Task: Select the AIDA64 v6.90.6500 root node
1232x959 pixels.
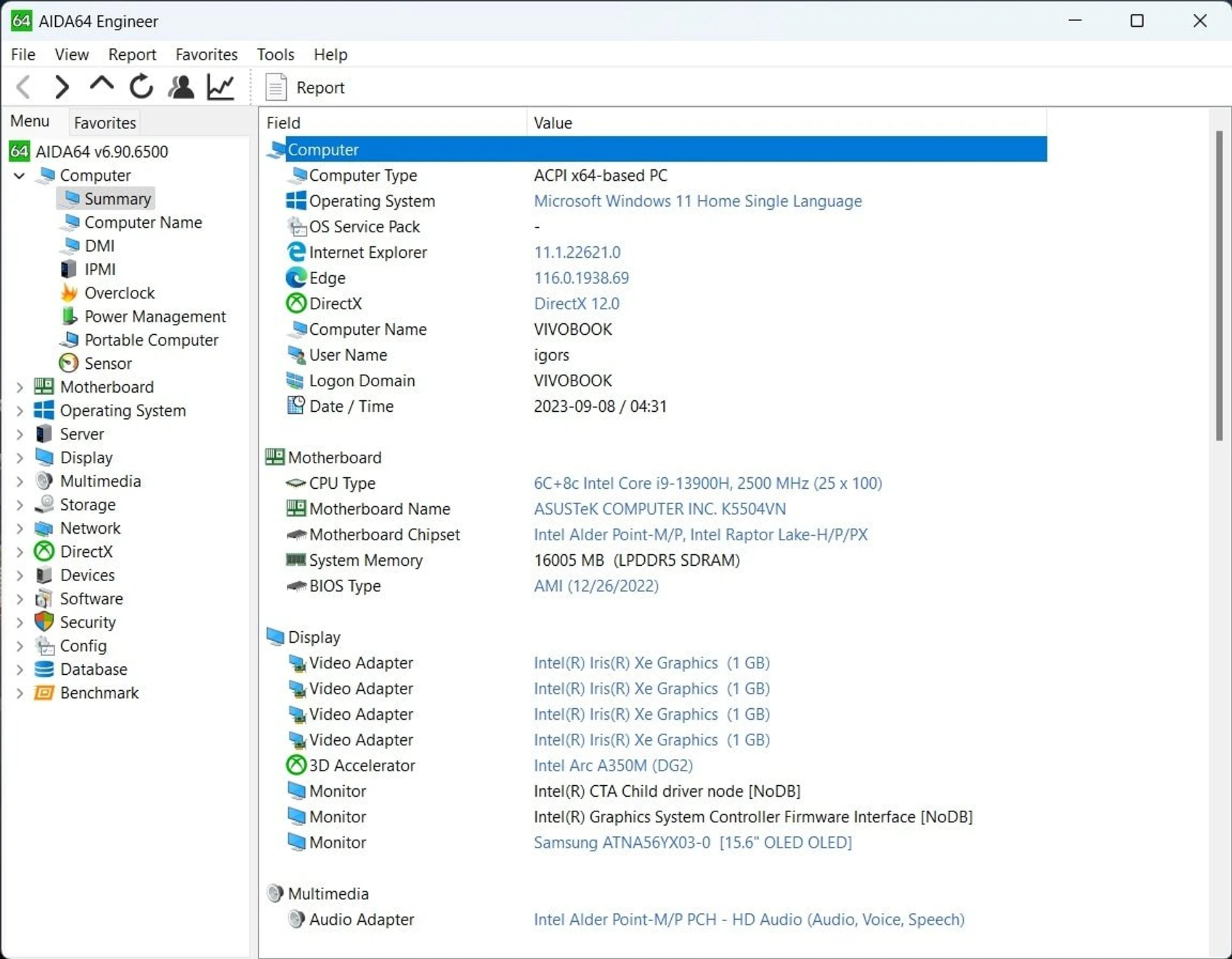Action: click(x=101, y=151)
